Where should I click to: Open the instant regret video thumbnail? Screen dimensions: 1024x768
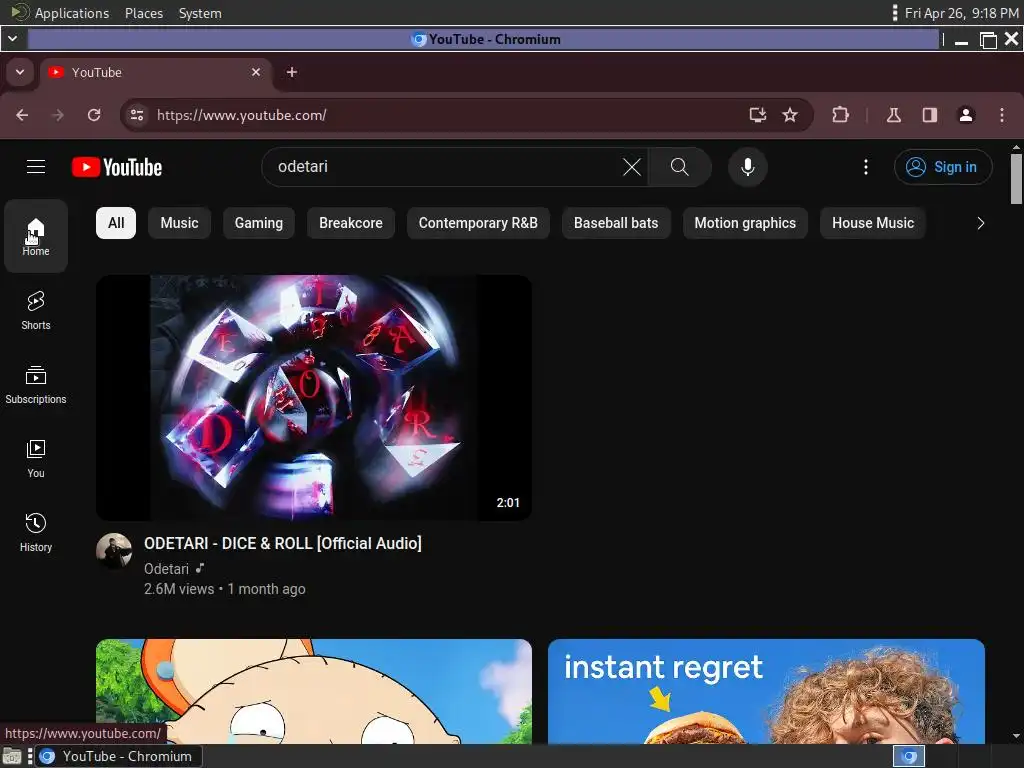point(766,691)
